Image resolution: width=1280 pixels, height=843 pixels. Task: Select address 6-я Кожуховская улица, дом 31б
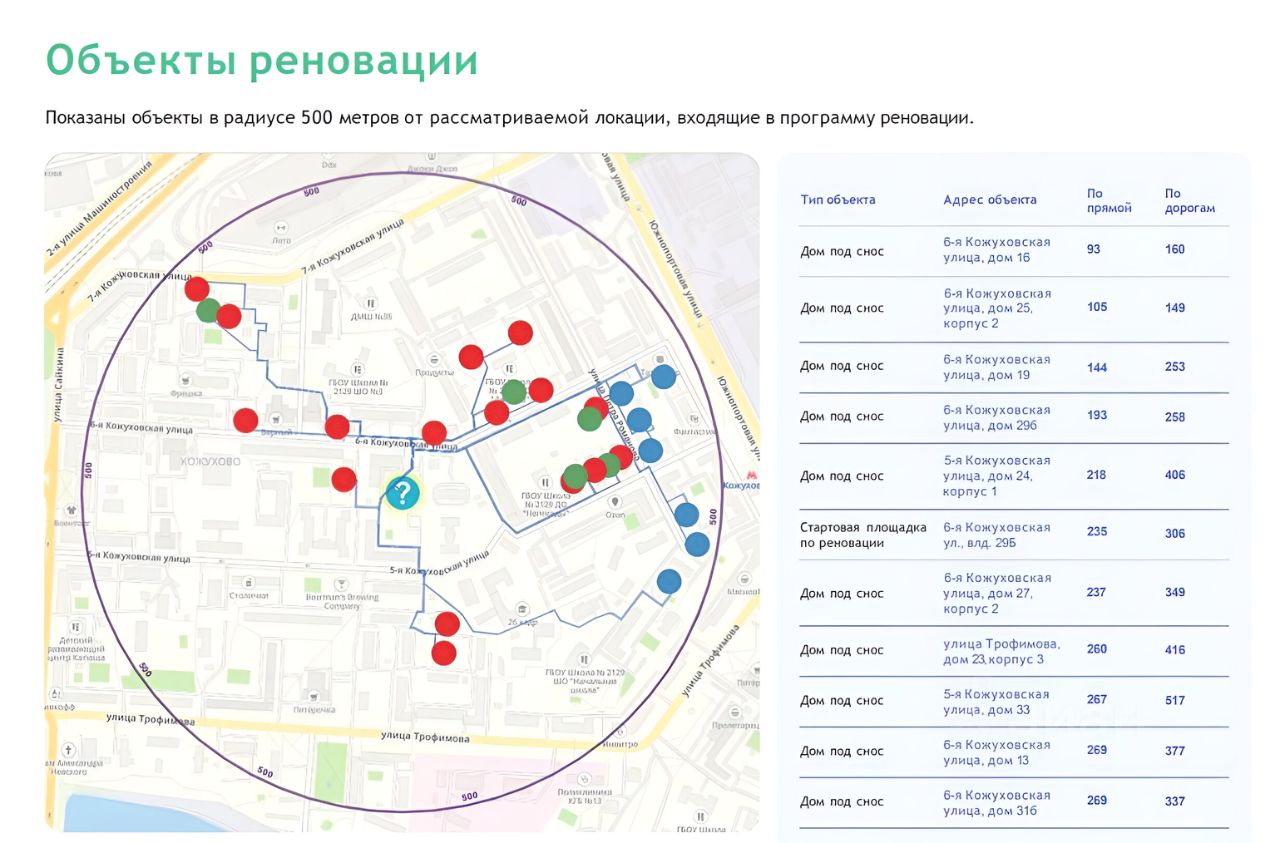point(997,803)
